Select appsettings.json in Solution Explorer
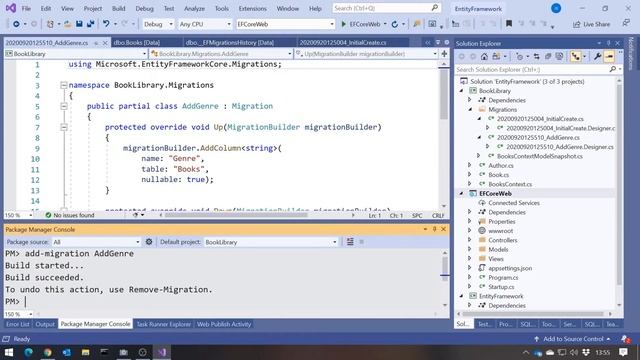The width and height of the screenshot is (640, 360). pos(510,268)
